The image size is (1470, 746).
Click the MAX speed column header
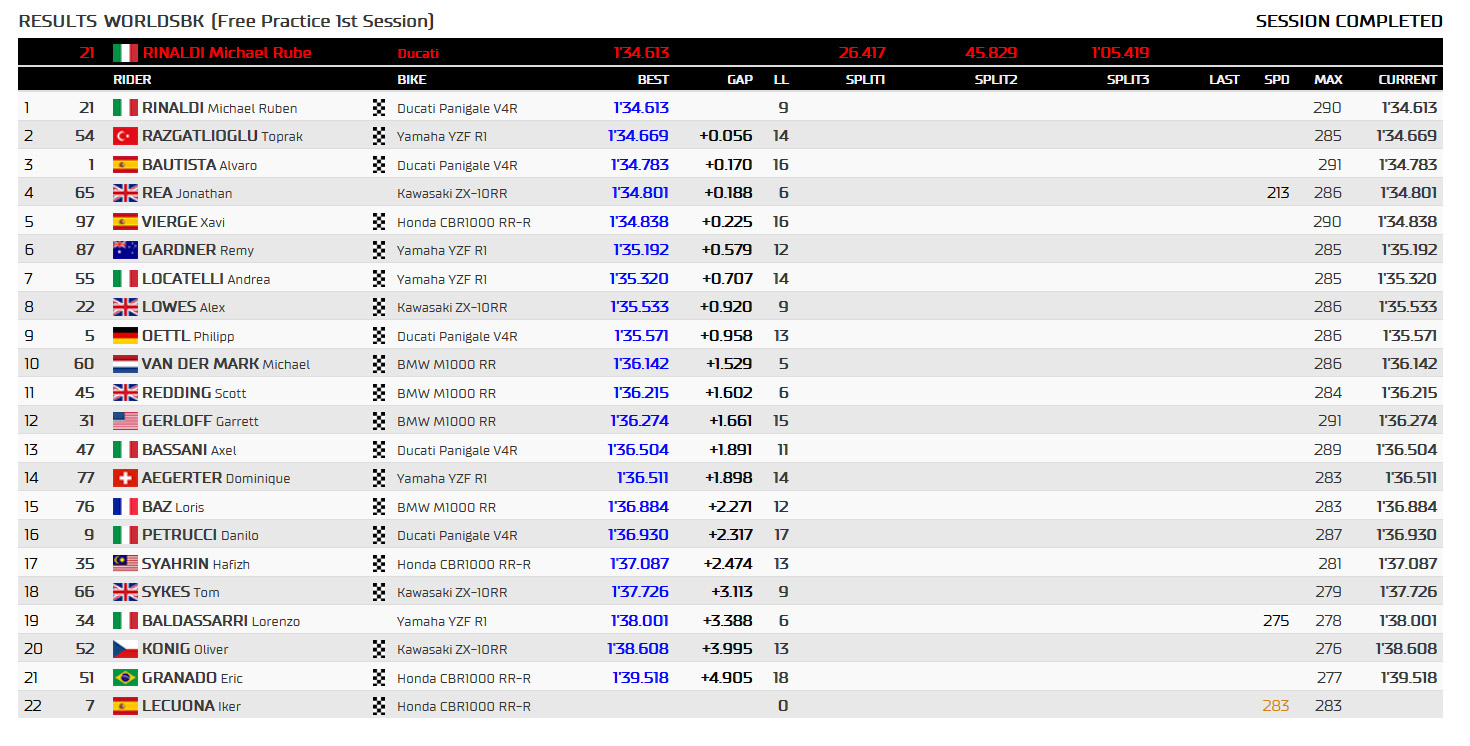coord(1328,80)
